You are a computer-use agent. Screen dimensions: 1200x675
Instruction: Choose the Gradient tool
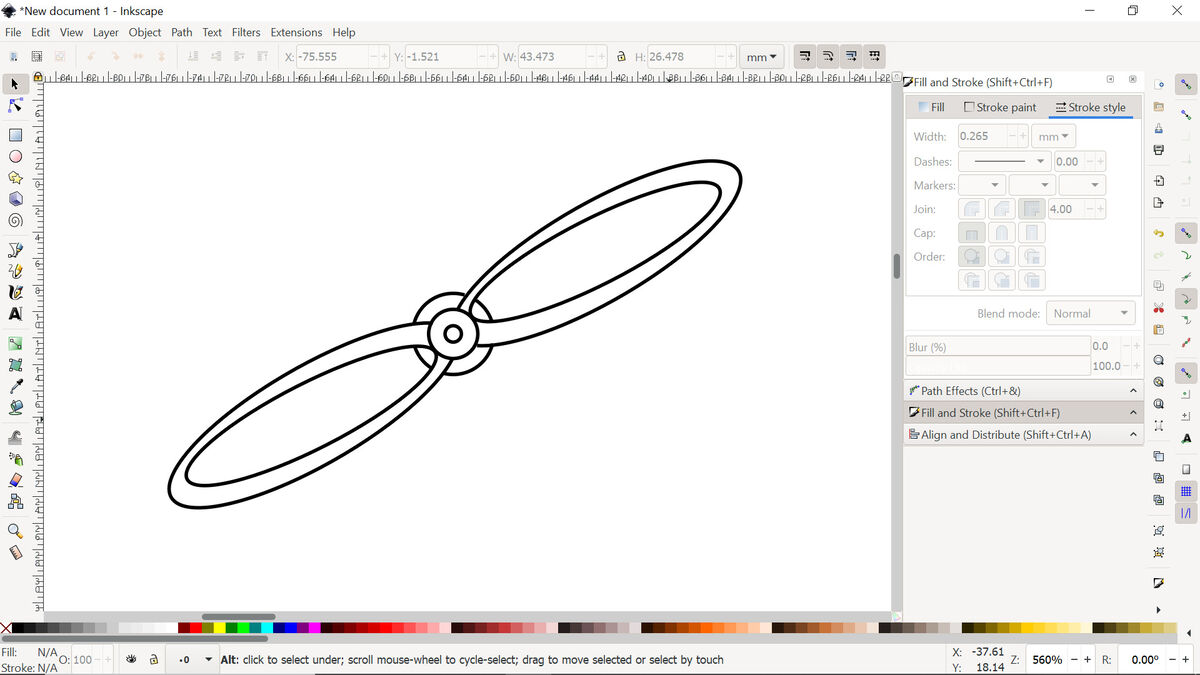[x=15, y=344]
